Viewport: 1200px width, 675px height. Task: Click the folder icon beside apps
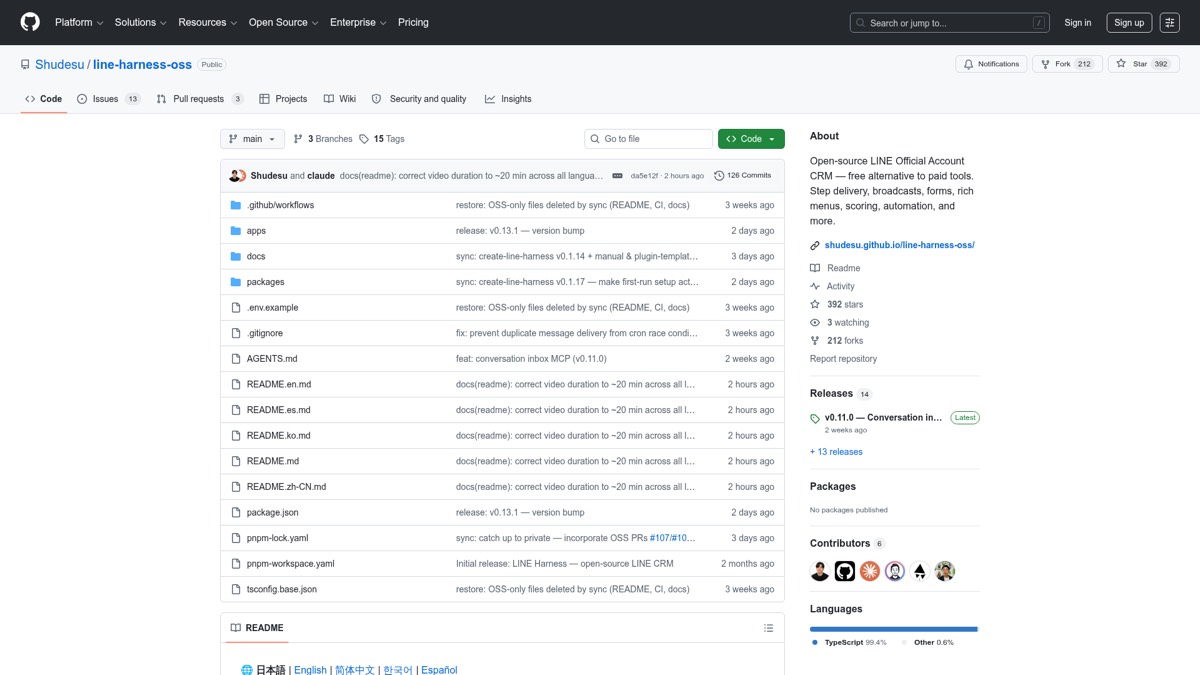[236, 231]
